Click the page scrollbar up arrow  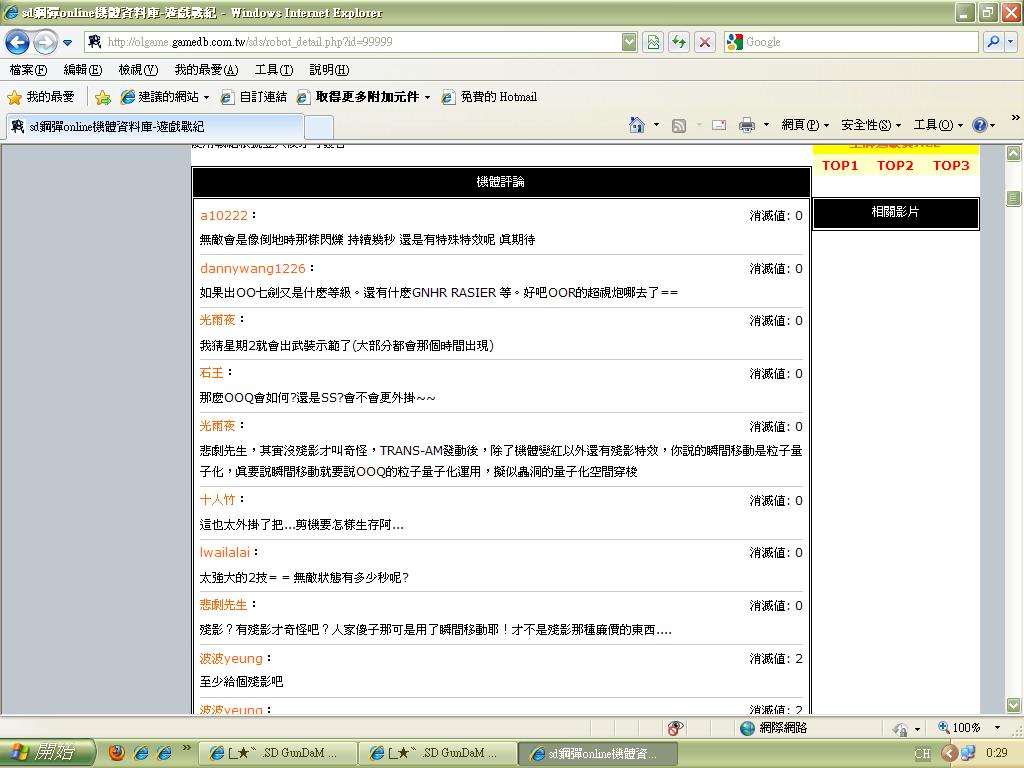coord(1013,153)
